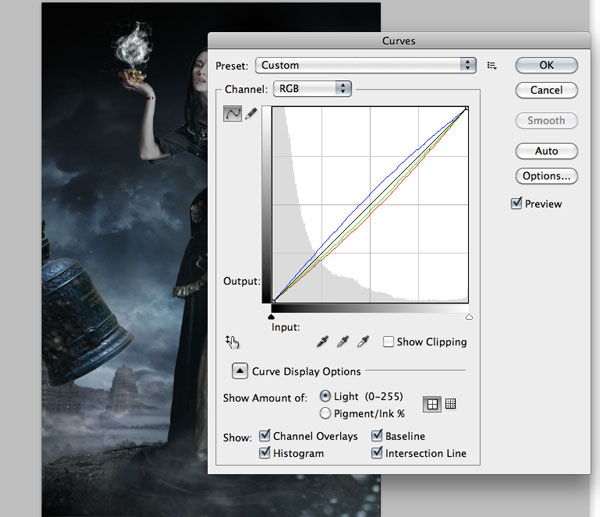Activate the on-image targeted adjustment tool

232,342
